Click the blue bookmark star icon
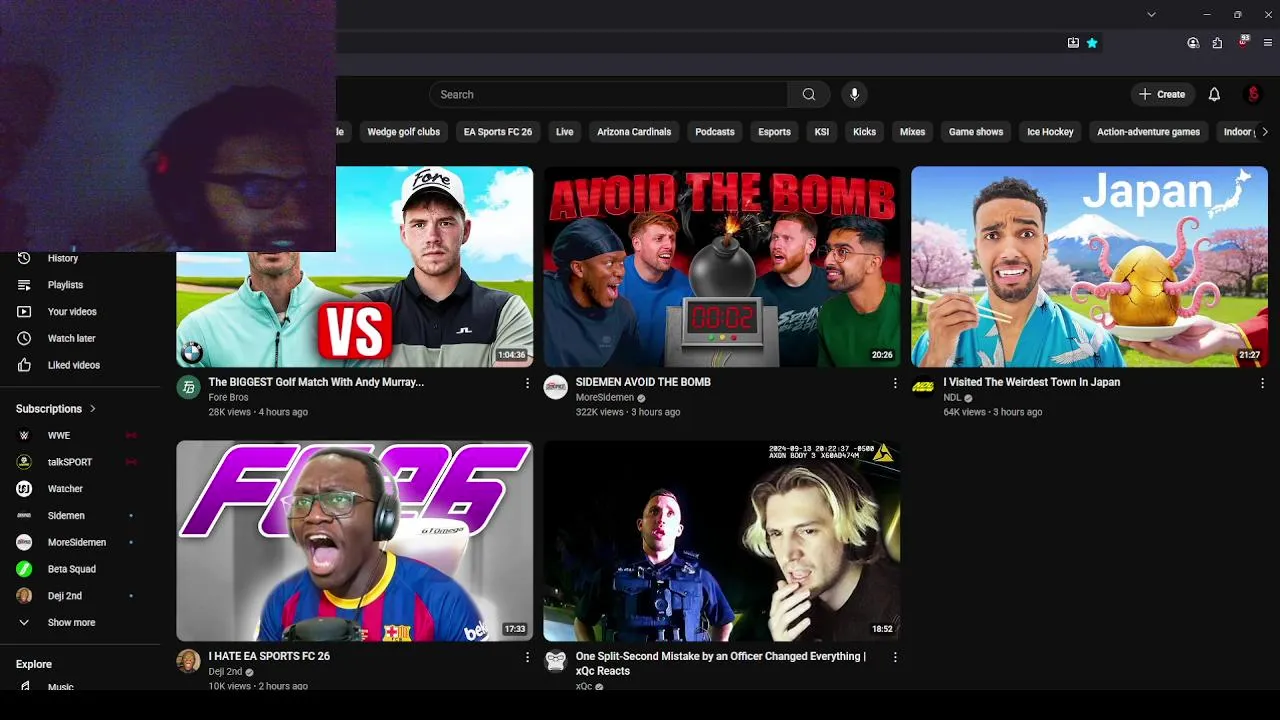 click(x=1092, y=43)
